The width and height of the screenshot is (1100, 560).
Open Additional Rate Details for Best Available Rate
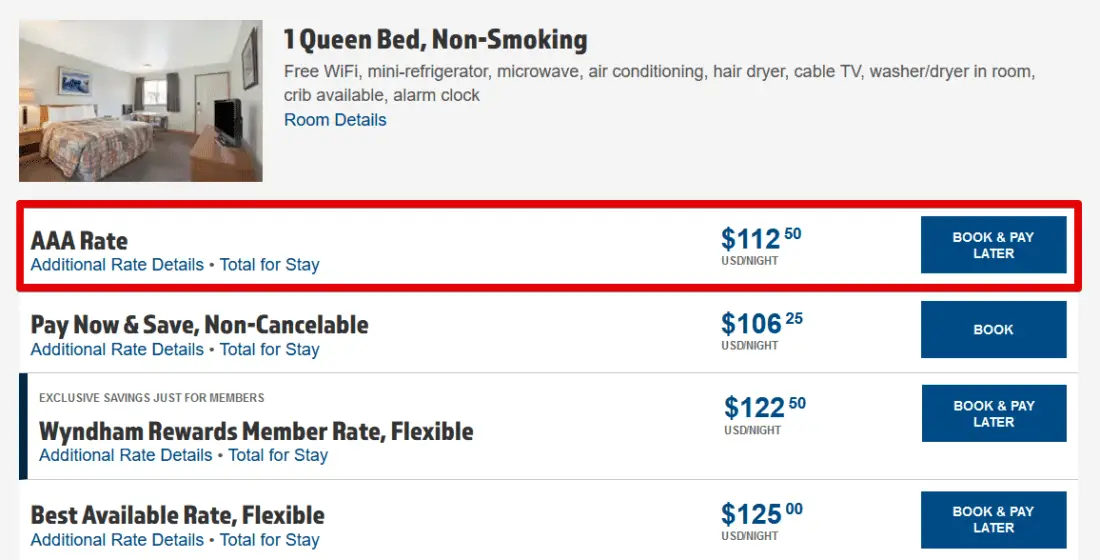point(117,540)
